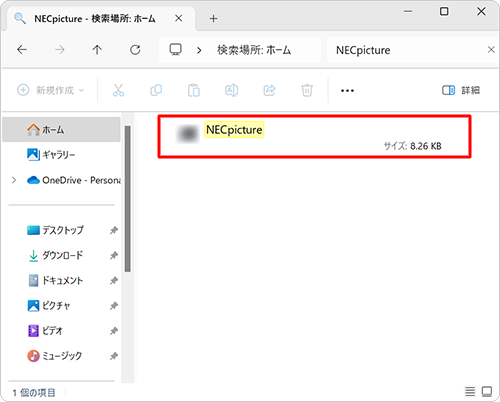500x402 pixels.
Task: Click the navigation pane scrollbar
Action: [127, 199]
